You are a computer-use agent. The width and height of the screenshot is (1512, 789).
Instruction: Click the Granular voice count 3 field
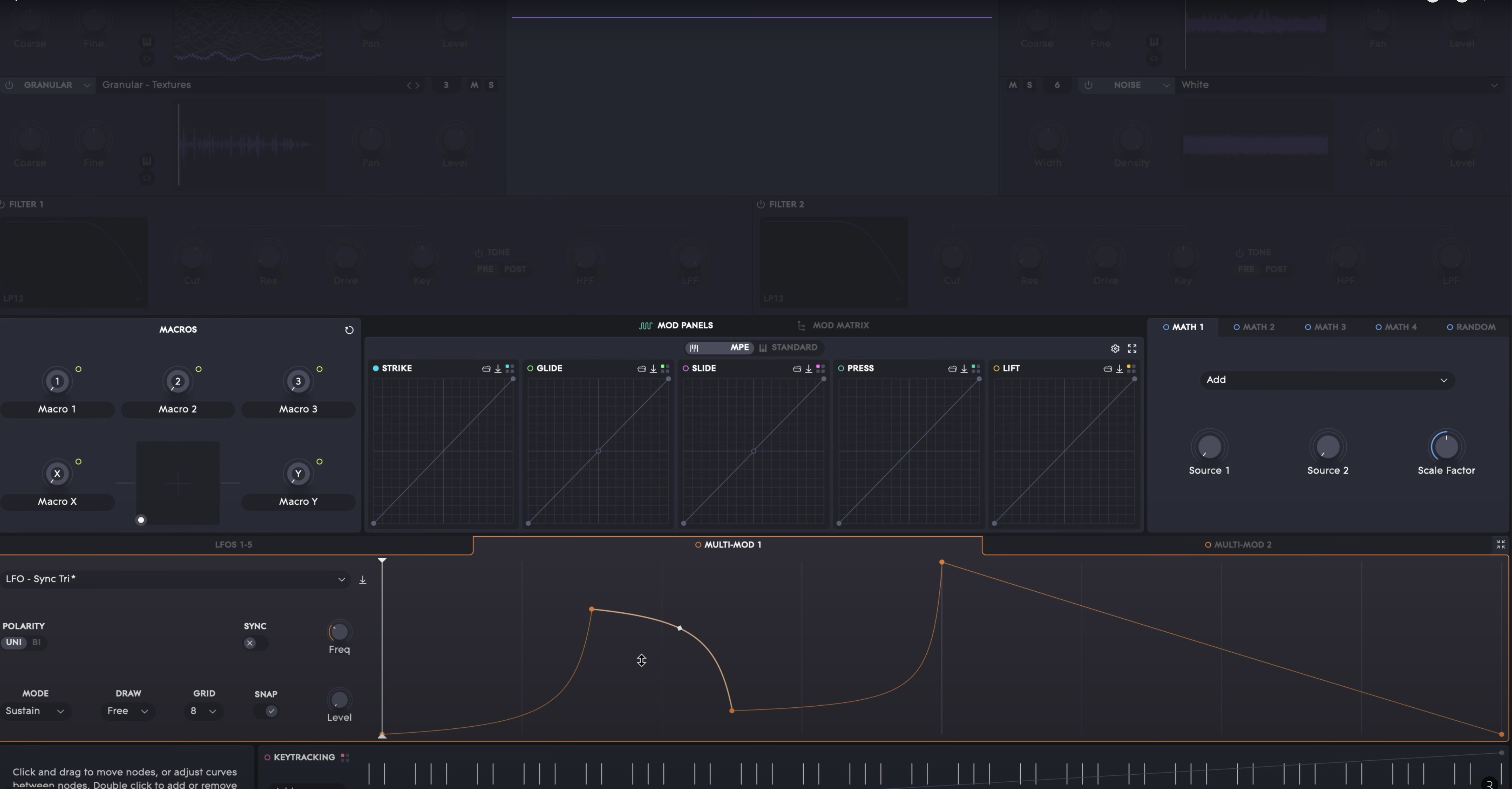pos(446,85)
